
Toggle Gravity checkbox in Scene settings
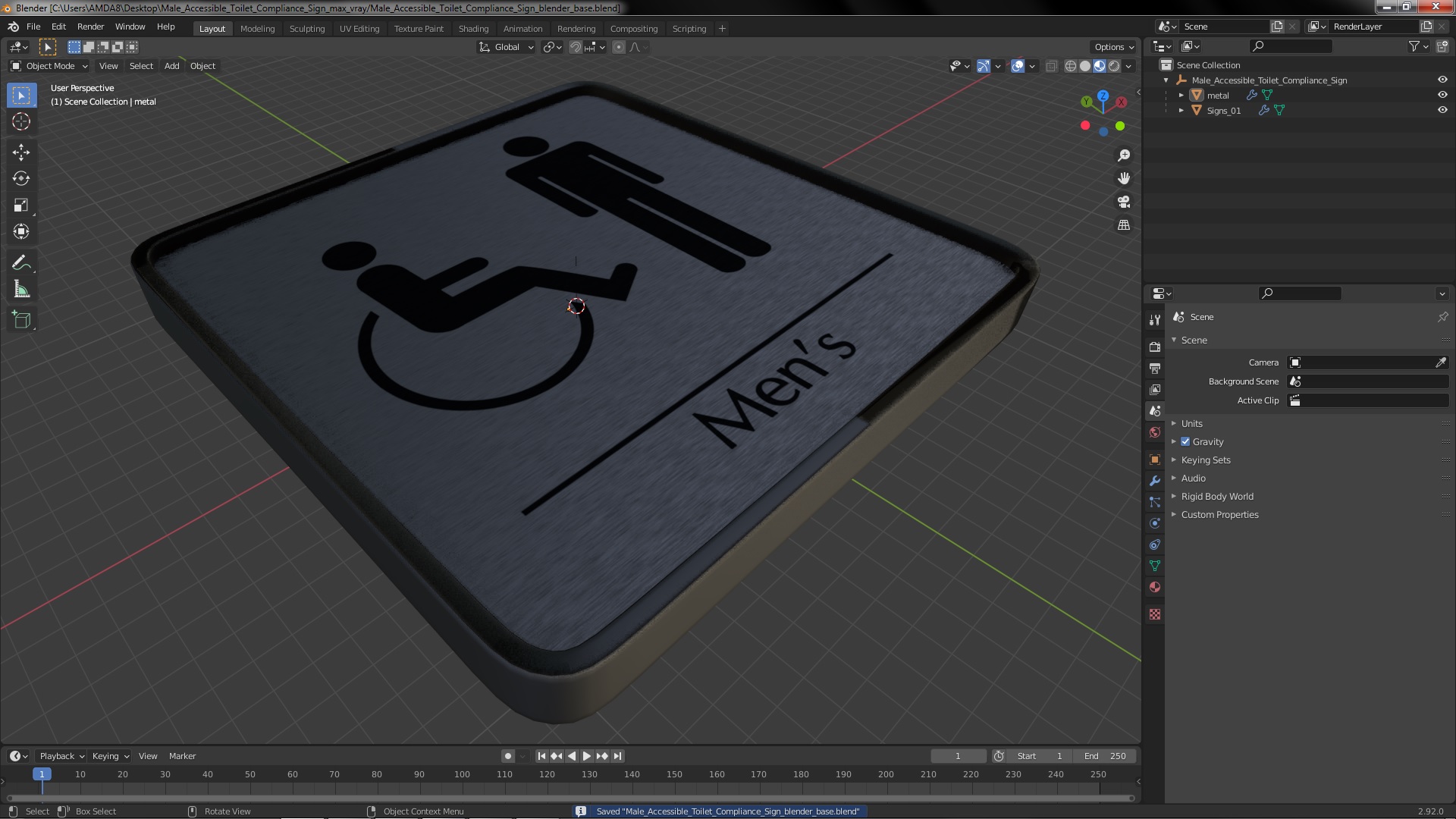pos(1186,441)
